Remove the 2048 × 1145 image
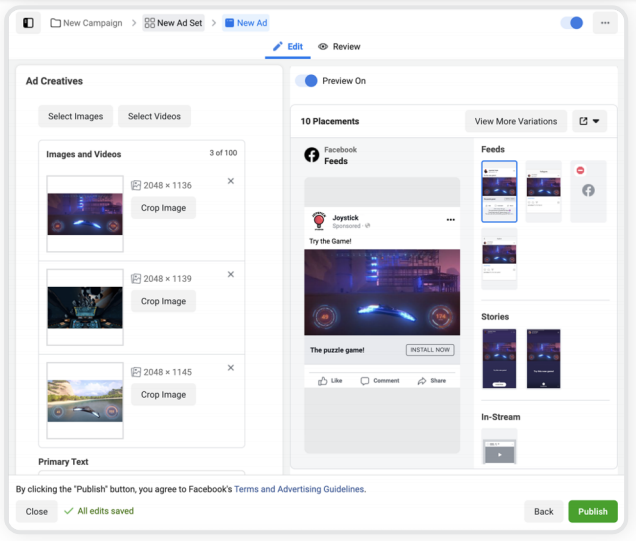This screenshot has height=541, width=636. [231, 368]
